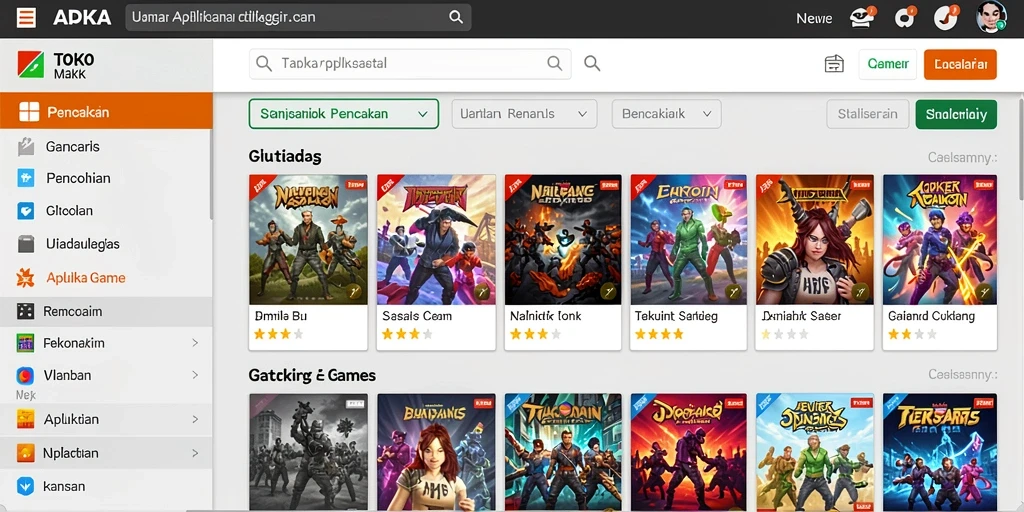Click the gray Uiadaulegias icon
Viewport: 1024px width, 512px height.
coord(25,244)
